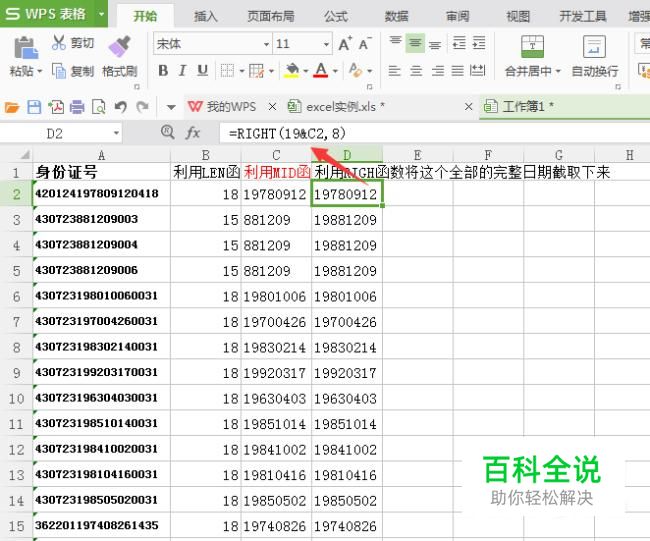Viewport: 650px width, 541px height.
Task: Click the Print icon
Action: [x=77, y=107]
